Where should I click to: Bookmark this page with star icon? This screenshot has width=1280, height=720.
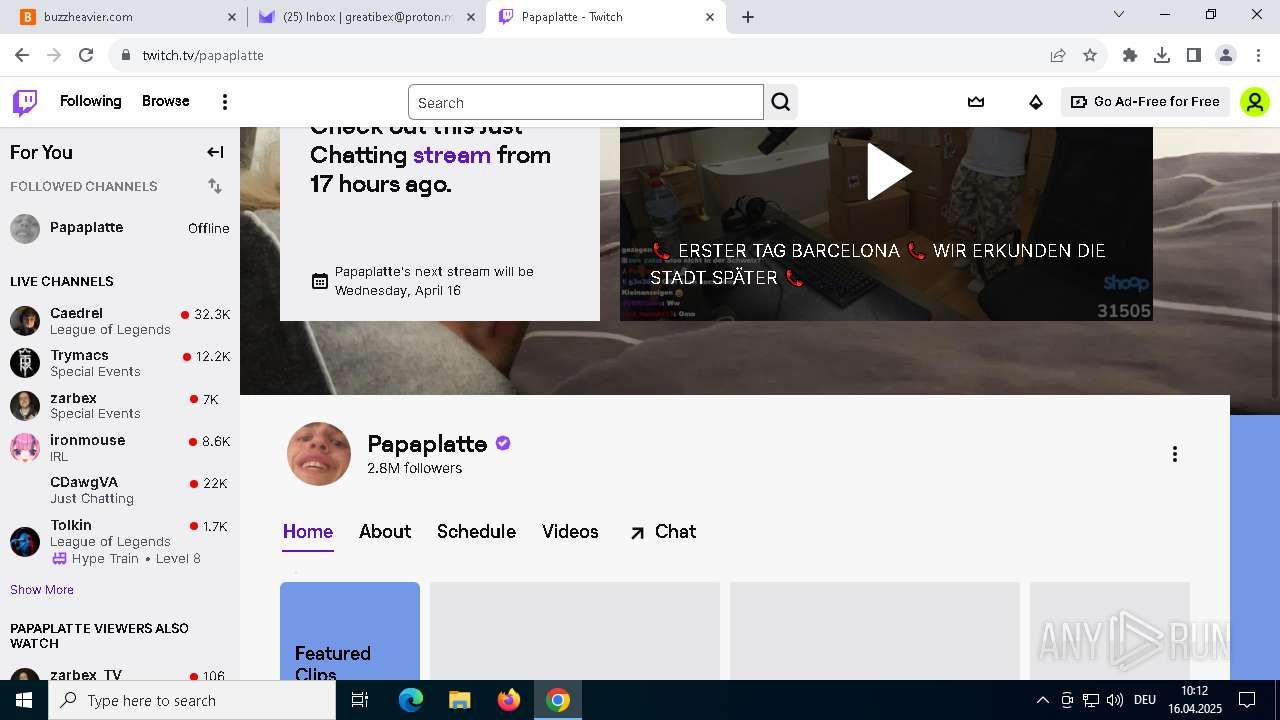tap(1090, 55)
